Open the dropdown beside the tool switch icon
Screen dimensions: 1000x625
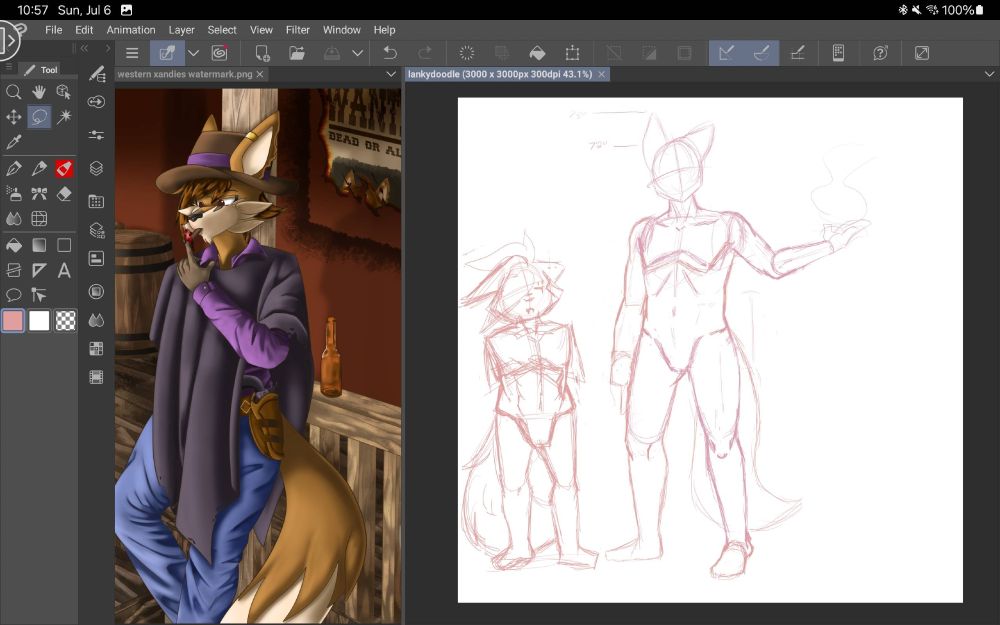point(192,53)
